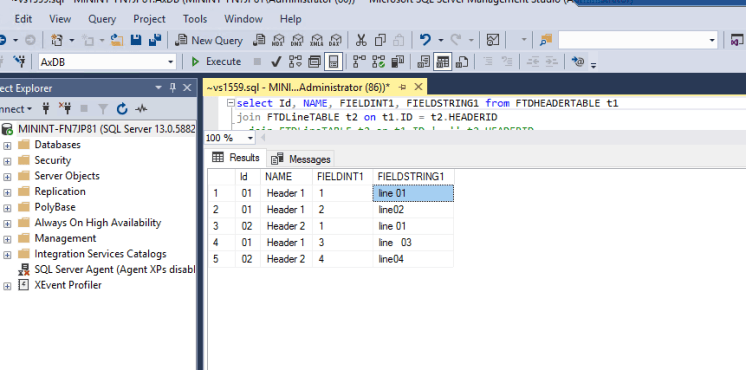Click the Specify Template Parameter Values icon

pyautogui.click(x=578, y=61)
